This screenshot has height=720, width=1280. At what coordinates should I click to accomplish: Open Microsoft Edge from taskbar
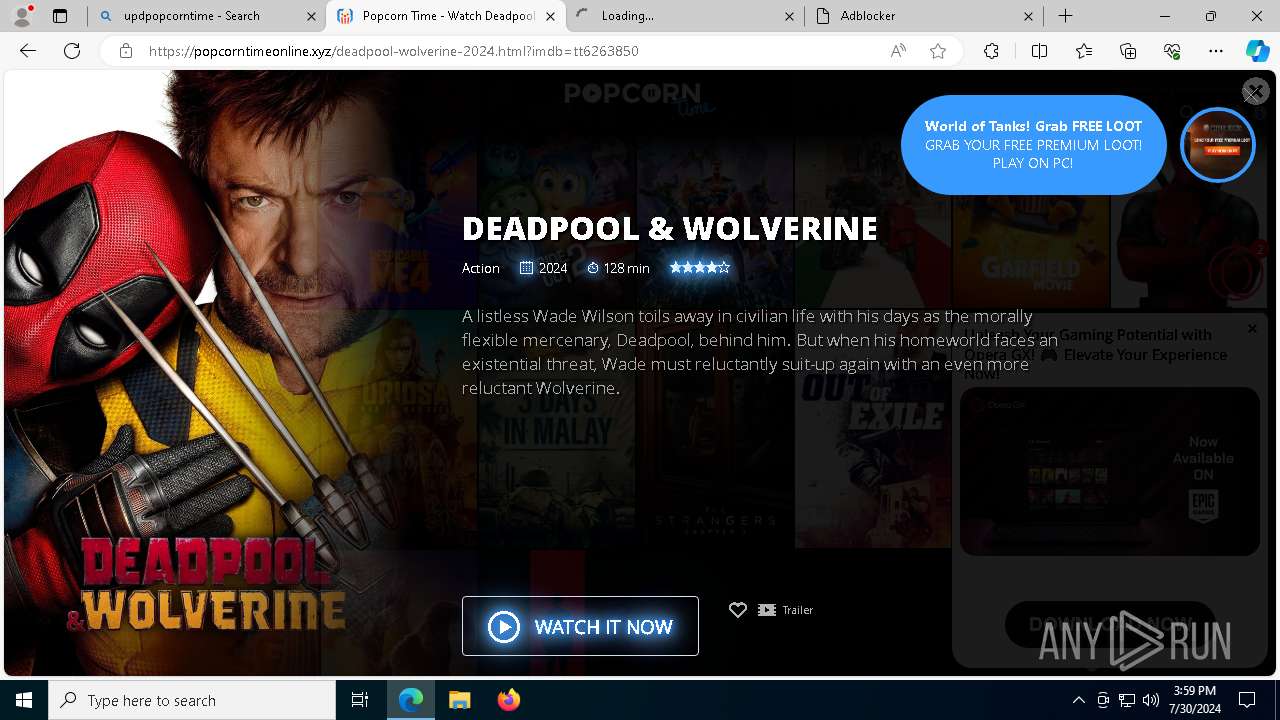(x=411, y=700)
